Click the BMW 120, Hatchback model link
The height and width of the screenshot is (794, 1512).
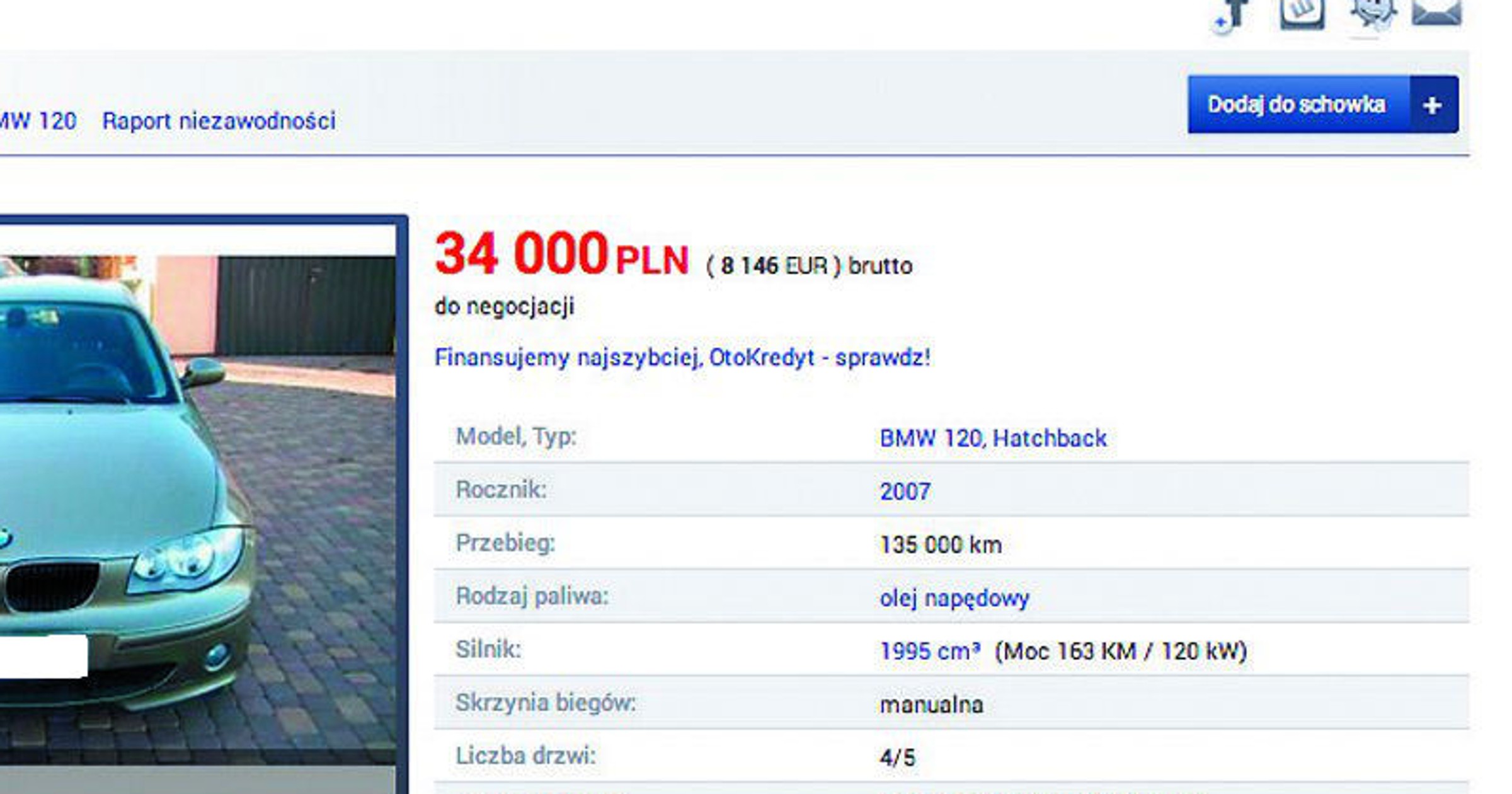993,438
